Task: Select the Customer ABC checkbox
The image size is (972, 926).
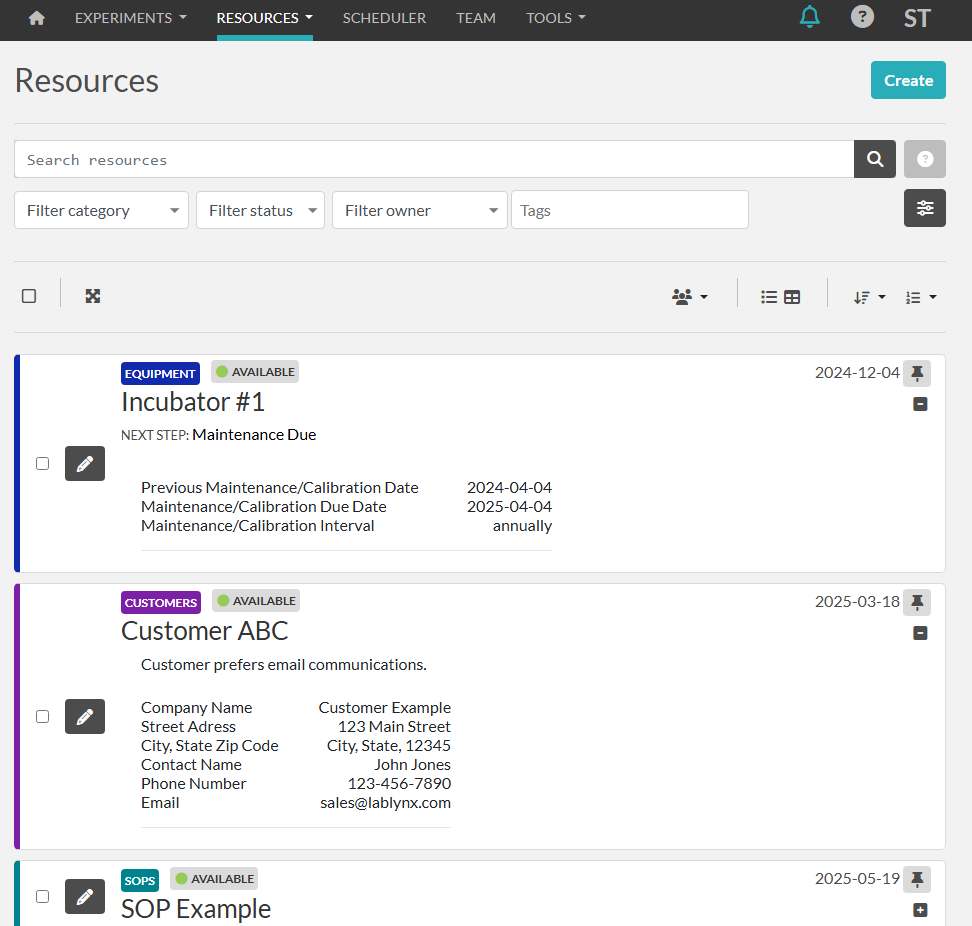Action: coord(42,716)
